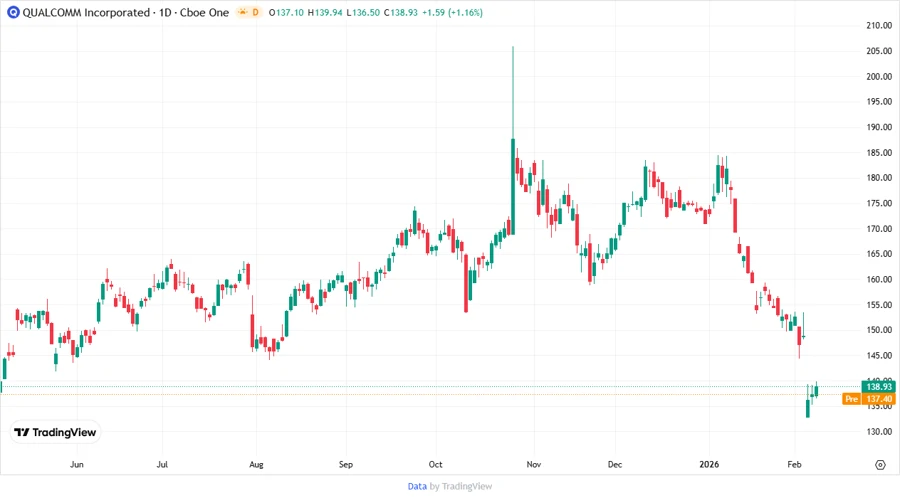Select the 130.00 price axis label
900x498 pixels.
pos(879,431)
